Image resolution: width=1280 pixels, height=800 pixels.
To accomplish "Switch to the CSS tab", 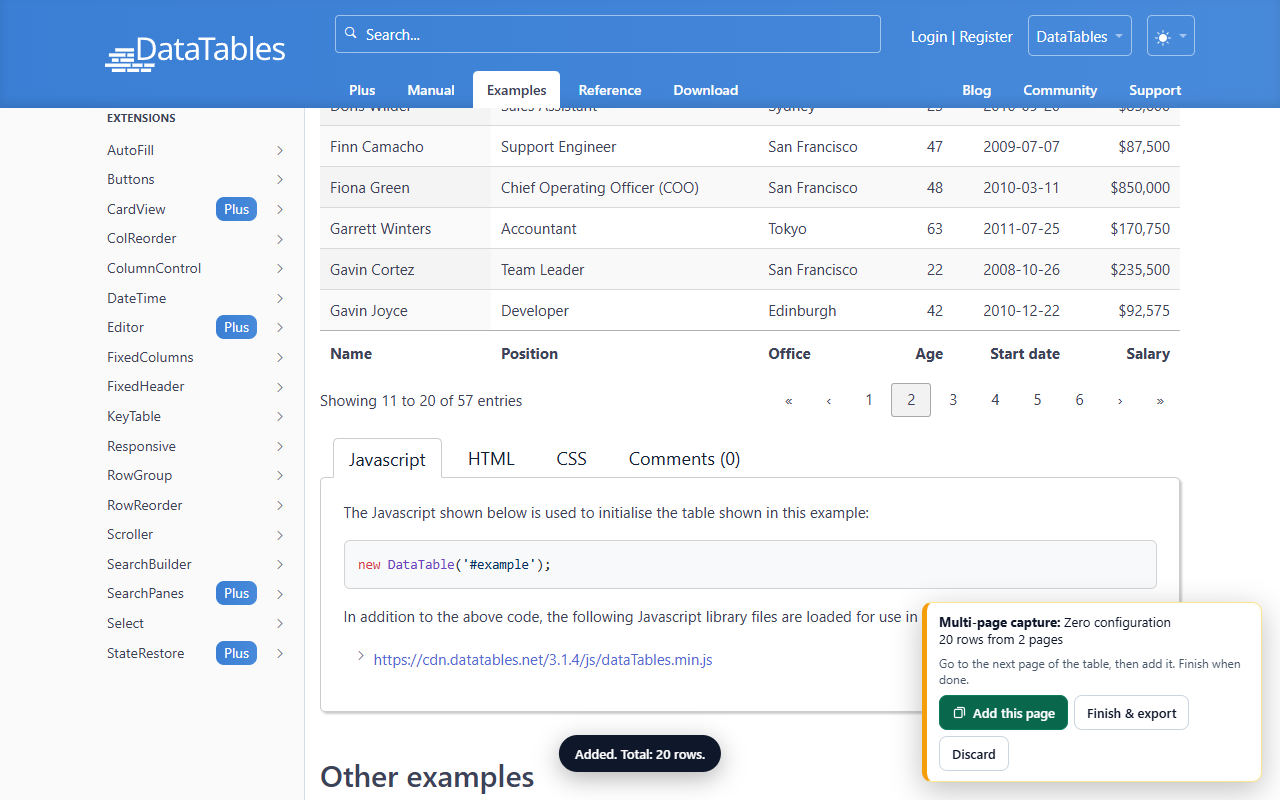I will 571,459.
